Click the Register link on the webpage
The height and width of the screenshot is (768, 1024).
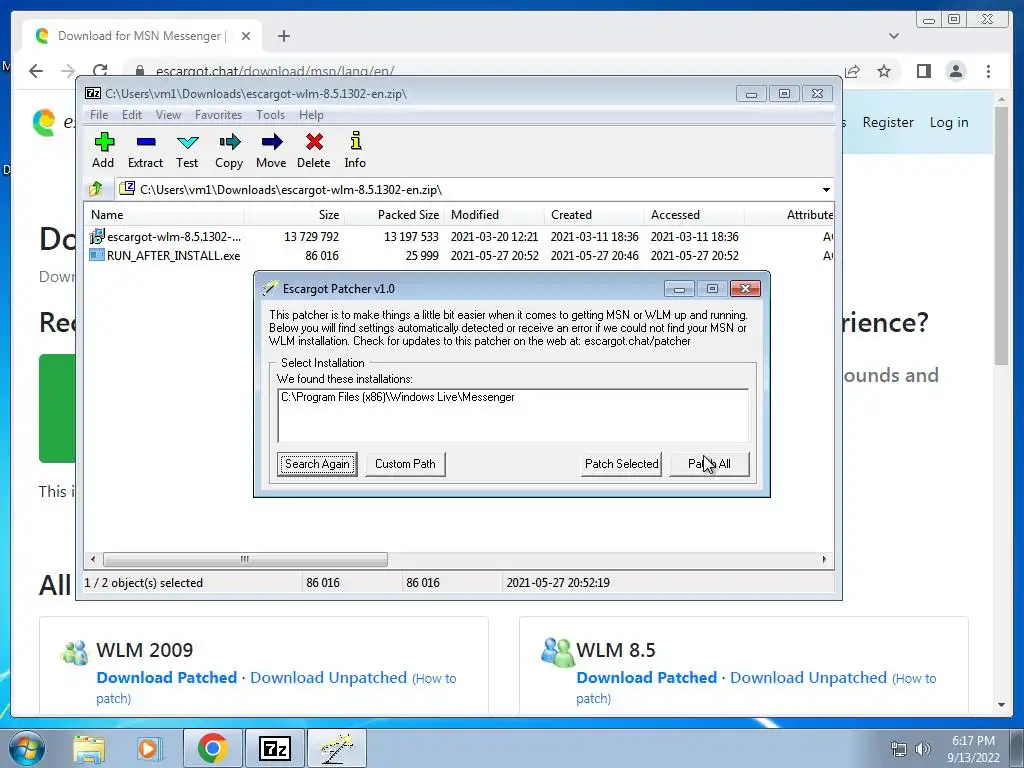tap(888, 122)
